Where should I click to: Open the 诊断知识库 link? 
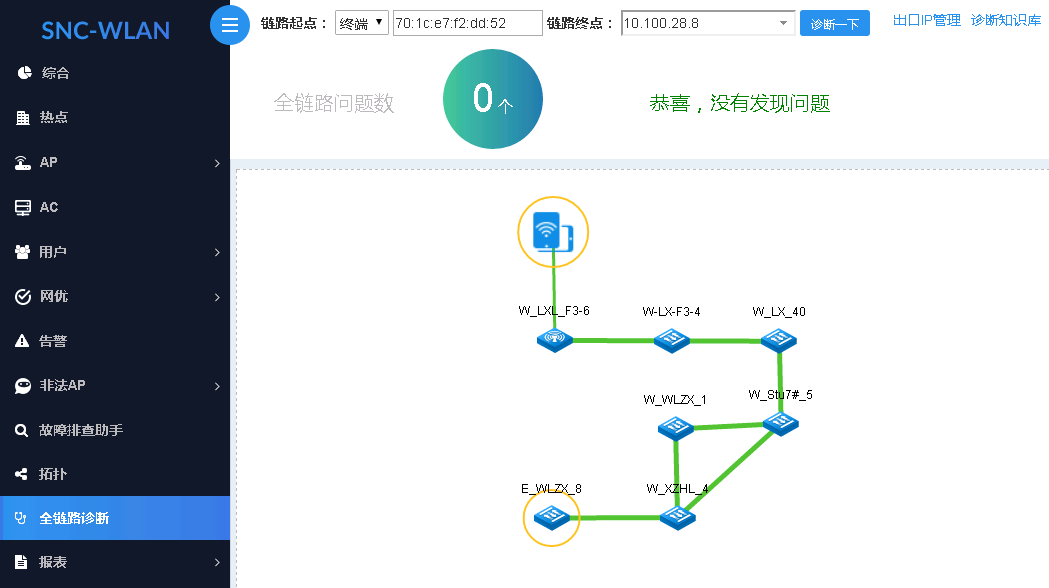click(1006, 21)
